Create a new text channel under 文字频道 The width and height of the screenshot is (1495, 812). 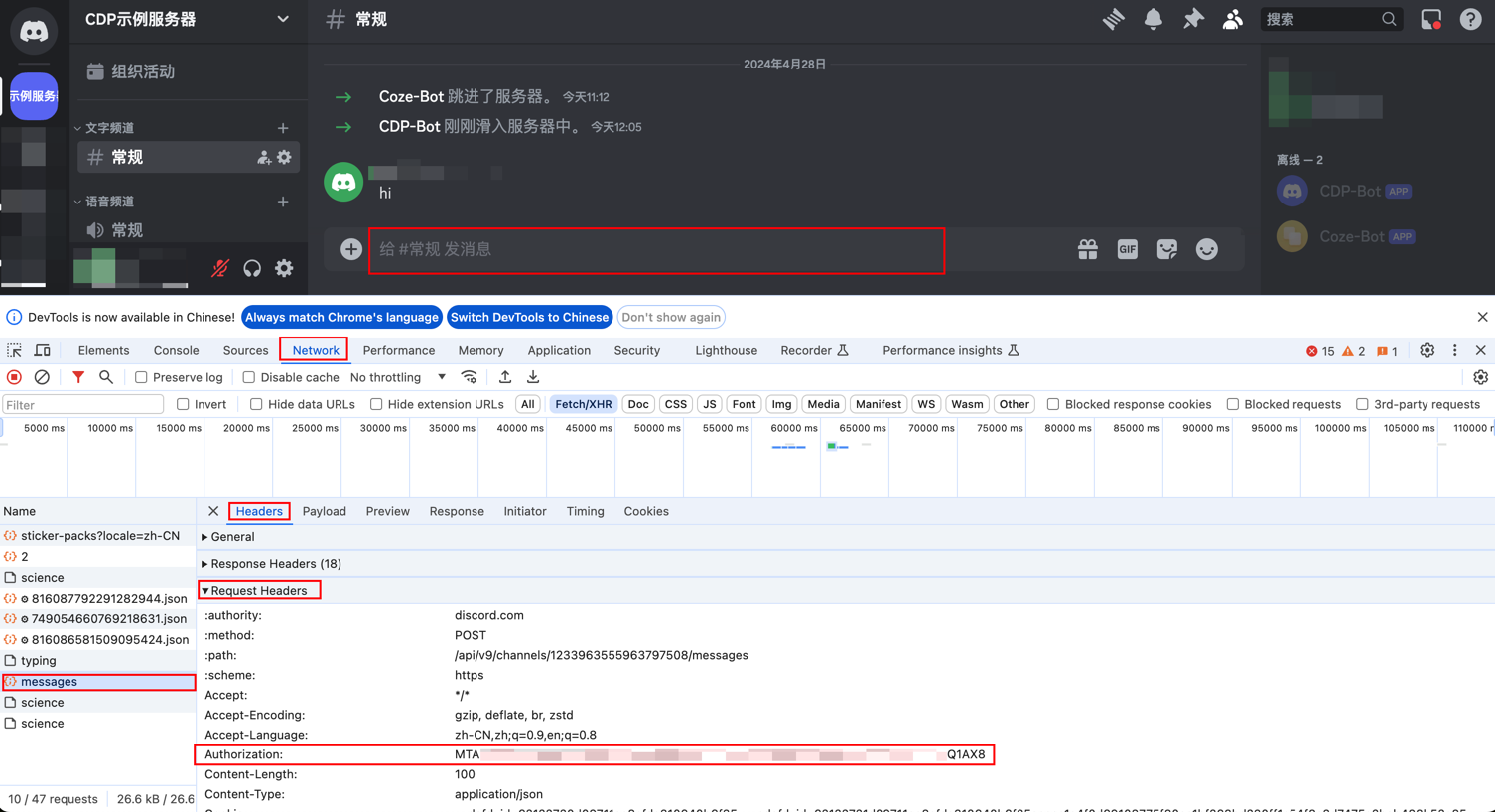click(283, 128)
